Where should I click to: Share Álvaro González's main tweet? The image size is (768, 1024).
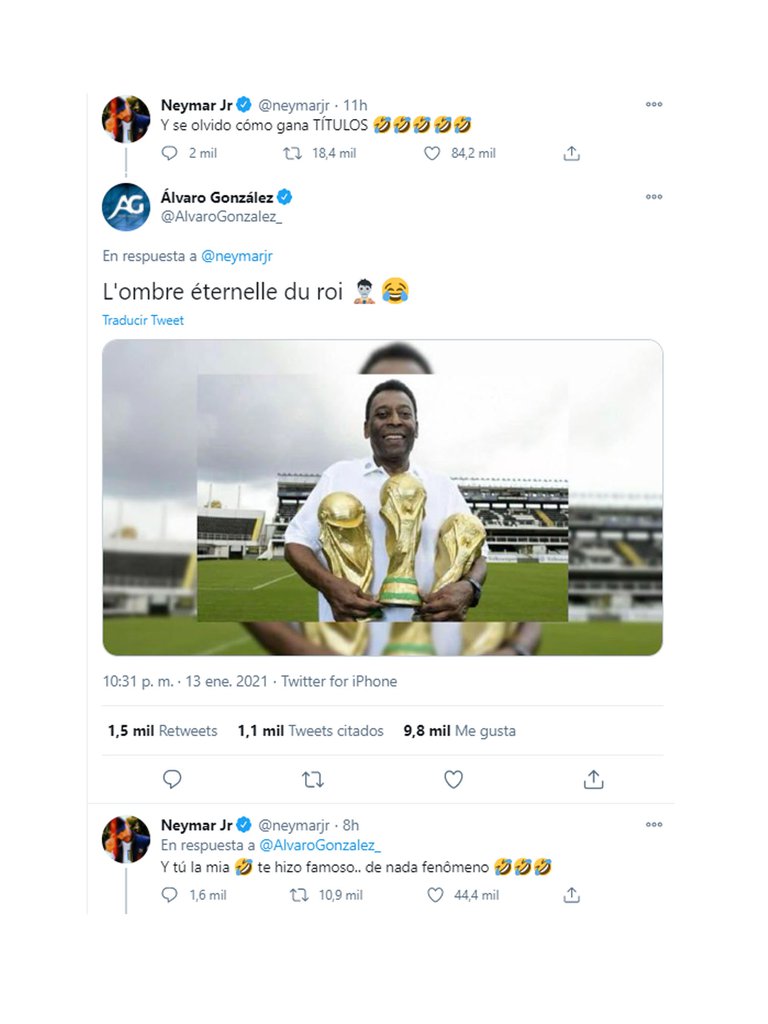pyautogui.click(x=593, y=779)
